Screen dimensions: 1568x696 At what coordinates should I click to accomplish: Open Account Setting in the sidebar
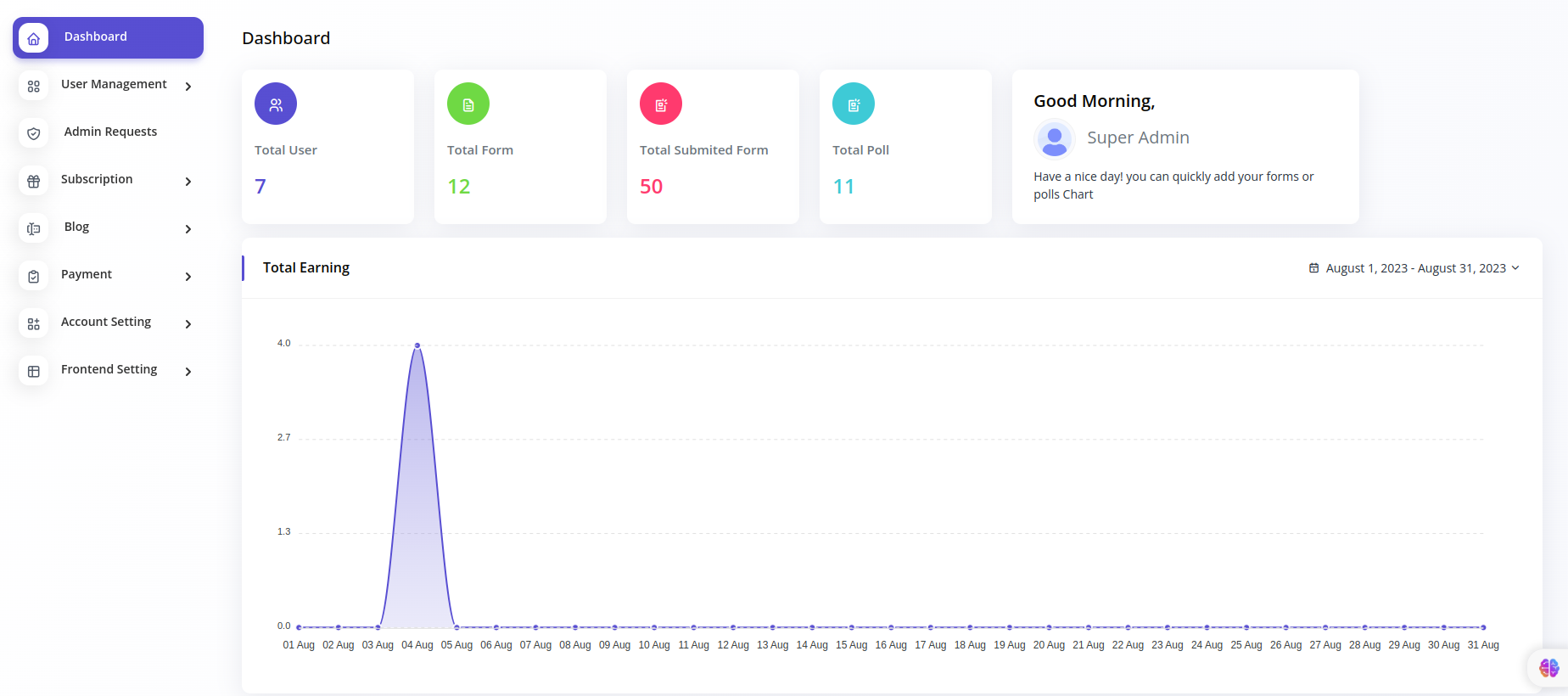pos(108,323)
